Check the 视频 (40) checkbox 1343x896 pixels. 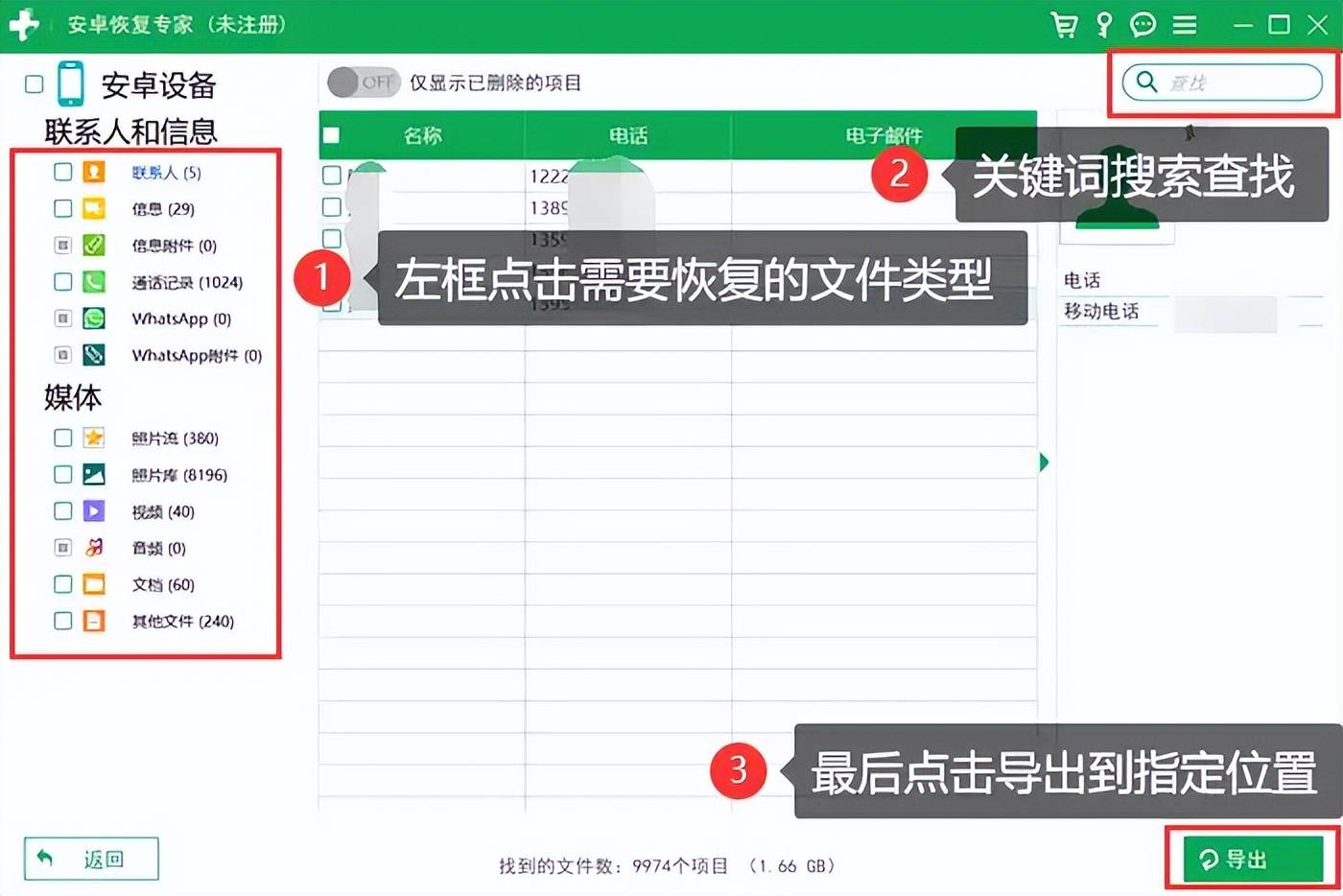click(62, 510)
